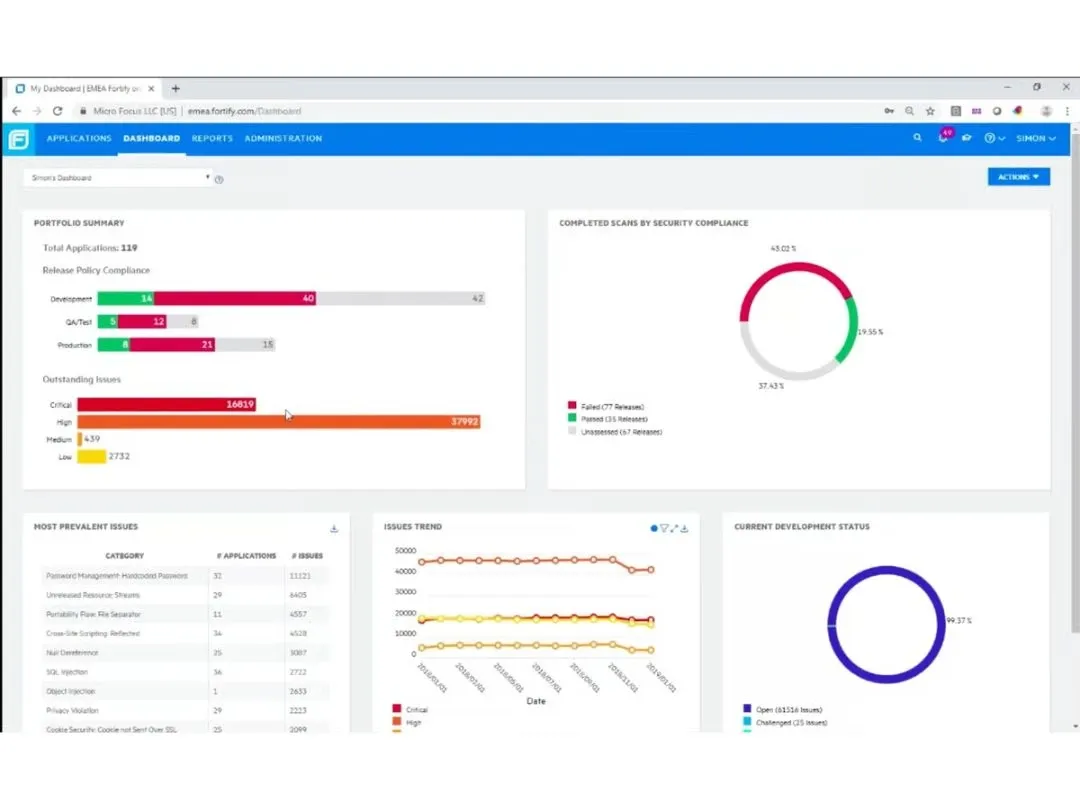
Task: Expand the chevron next to the help icon
Action: tap(1002, 139)
